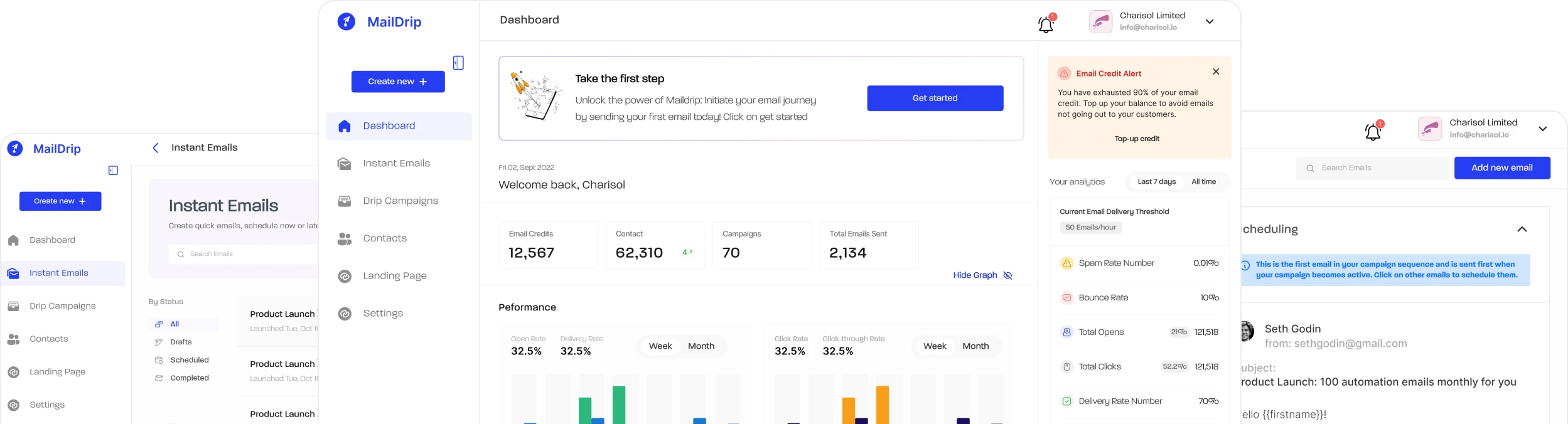Click the Bounce Rate icon
The height and width of the screenshot is (424, 1568).
[x=1066, y=298]
